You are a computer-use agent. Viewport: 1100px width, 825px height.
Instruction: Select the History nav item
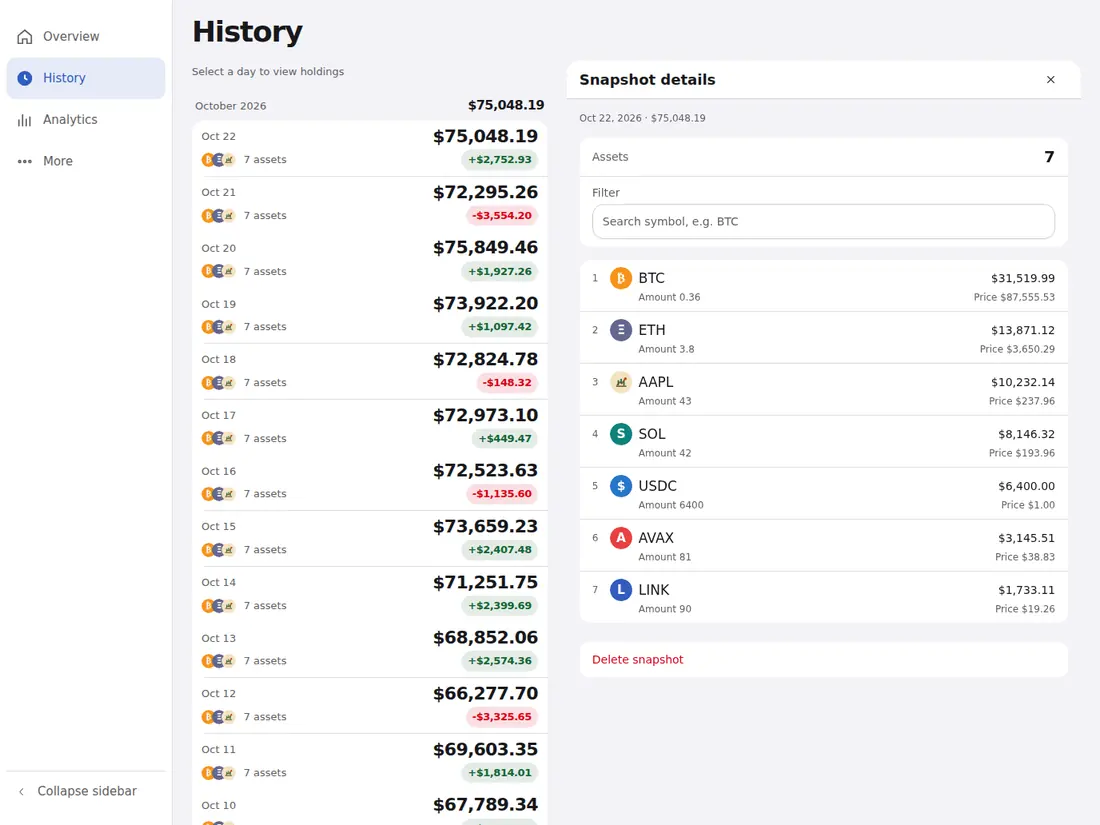point(86,78)
